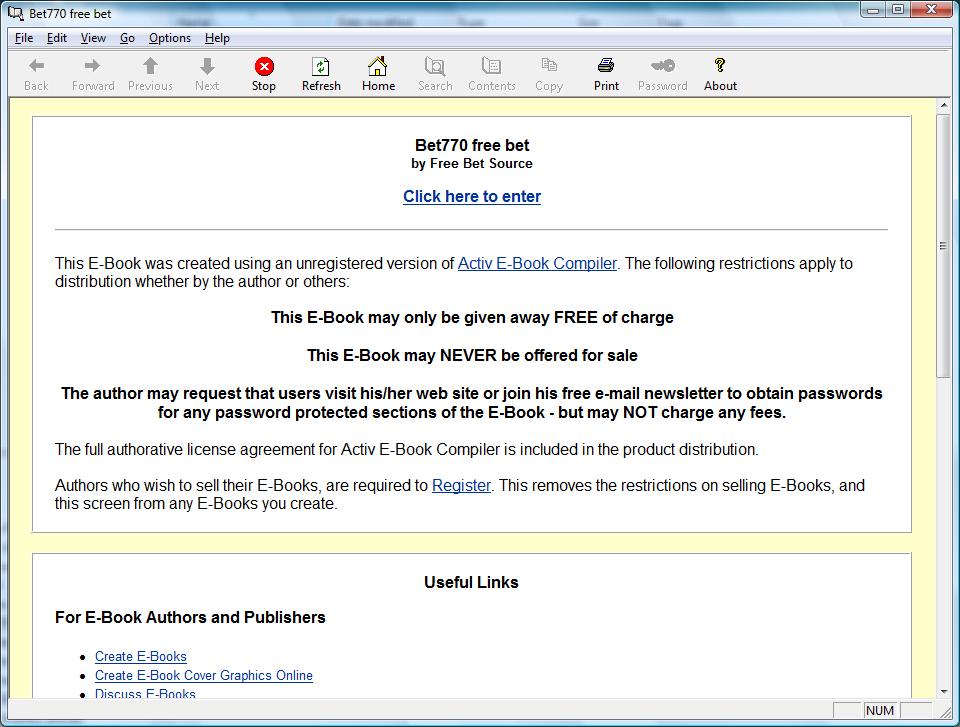Go to the Home page icon
This screenshot has width=960, height=727.
click(x=378, y=66)
